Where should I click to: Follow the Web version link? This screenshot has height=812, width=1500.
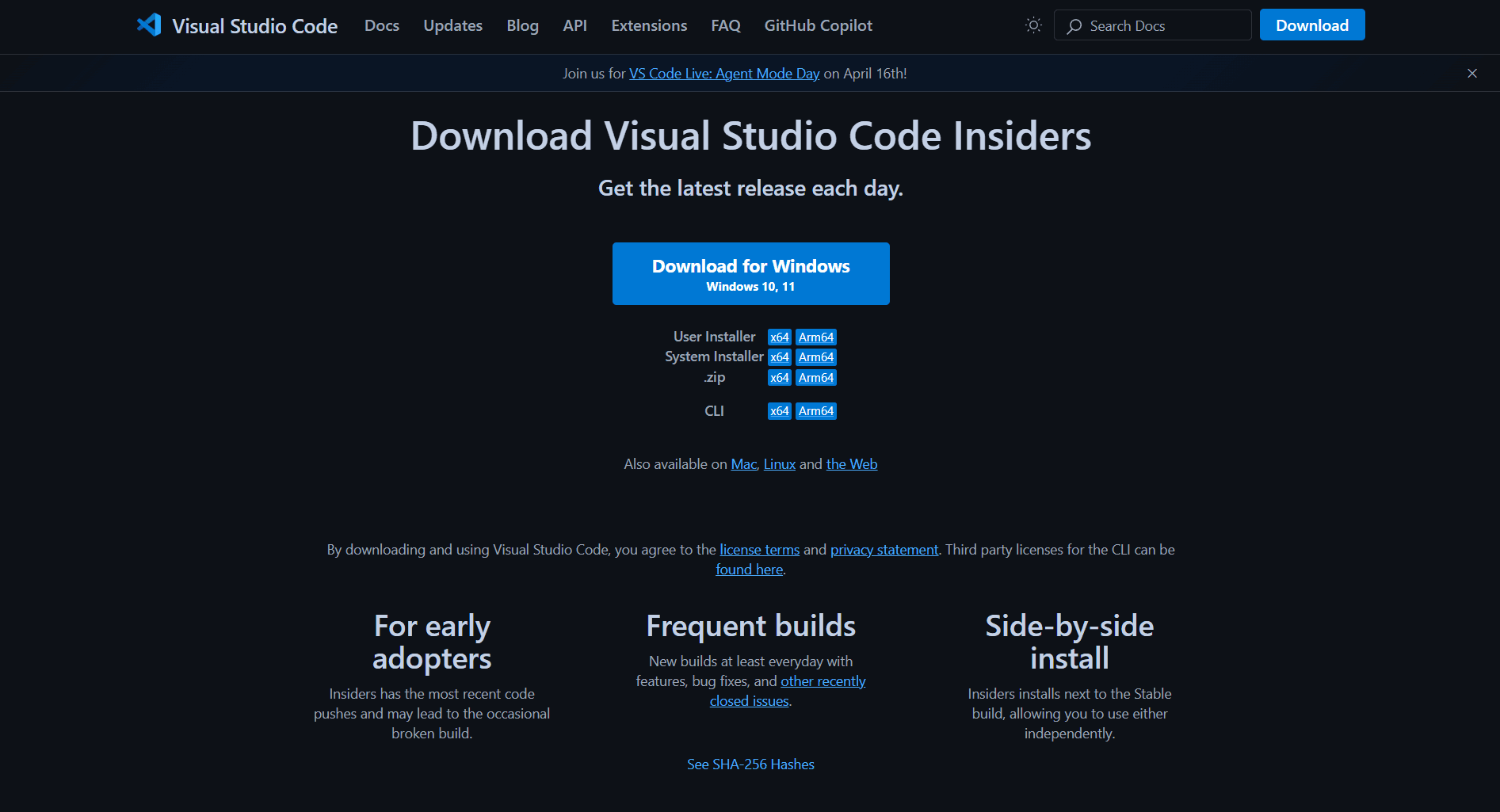click(852, 464)
